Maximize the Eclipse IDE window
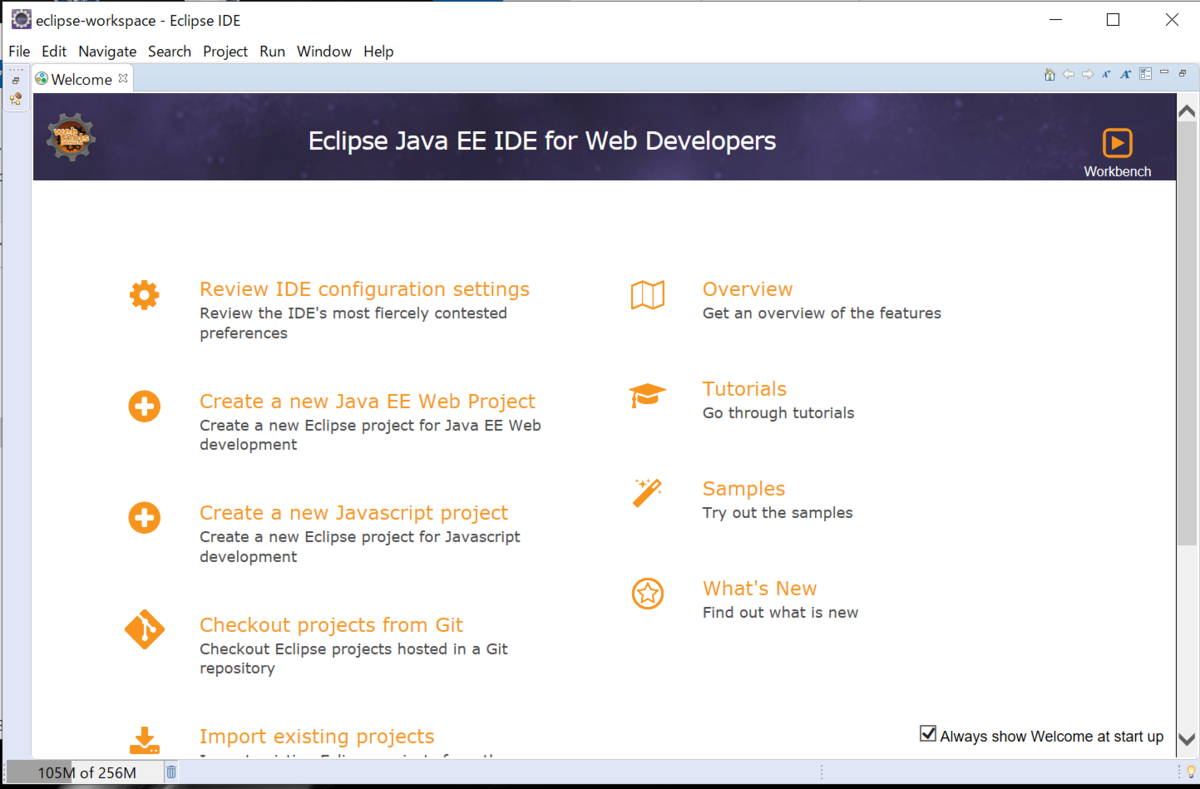 click(1113, 20)
